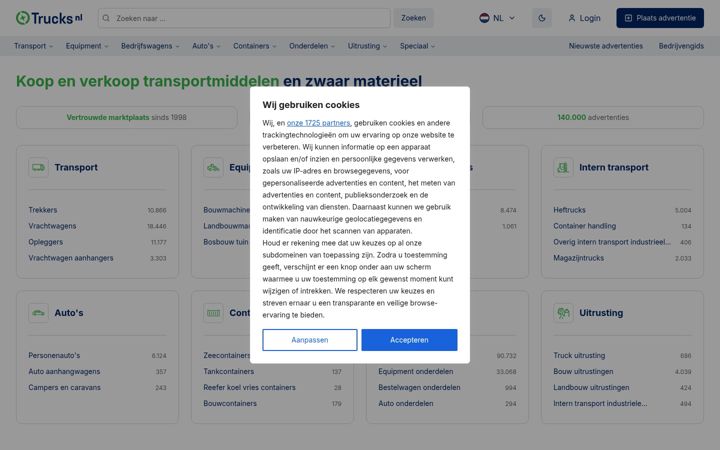Click the Transport truck category icon
Screen dimensions: 720x450
click(39, 168)
